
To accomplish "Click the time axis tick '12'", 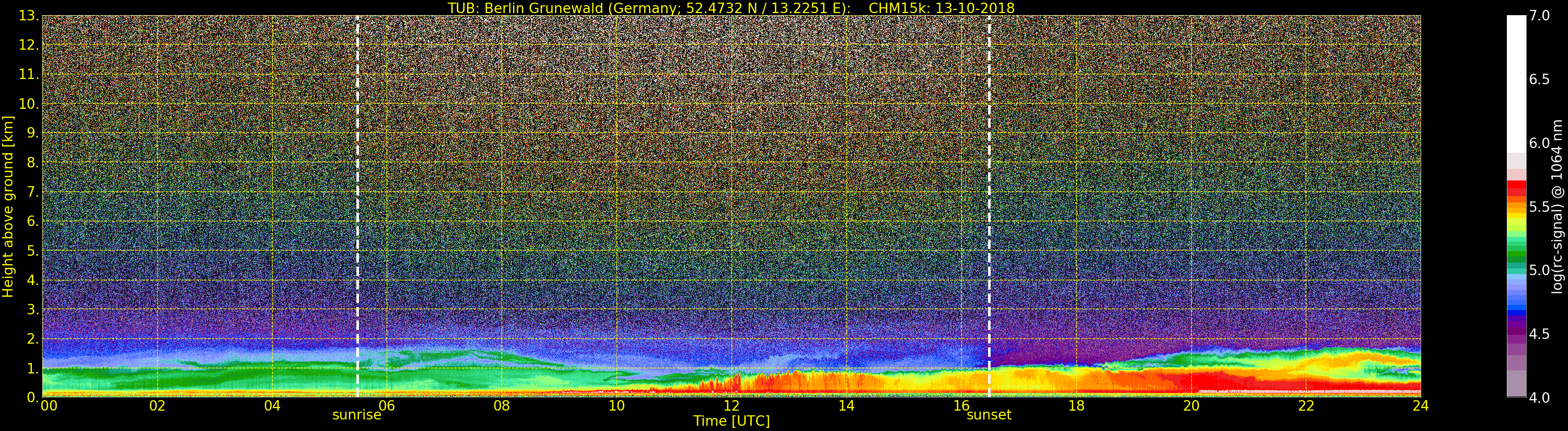I will click(x=731, y=405).
